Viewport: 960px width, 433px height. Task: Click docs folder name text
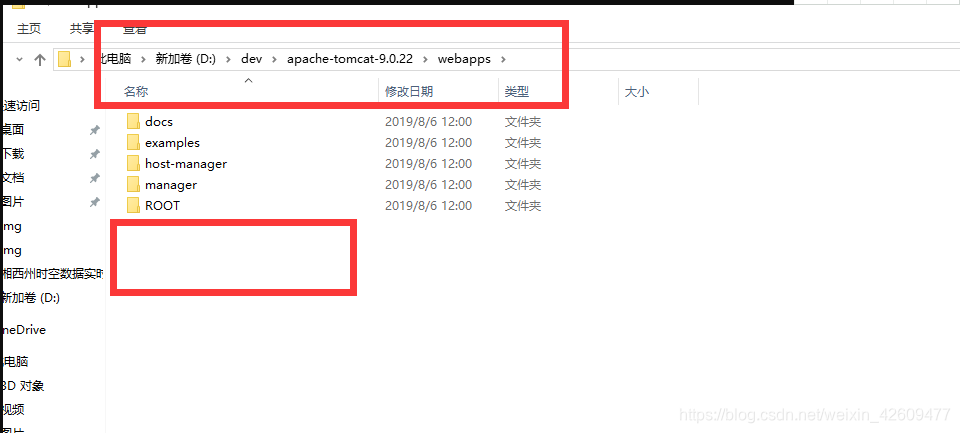[x=159, y=122]
